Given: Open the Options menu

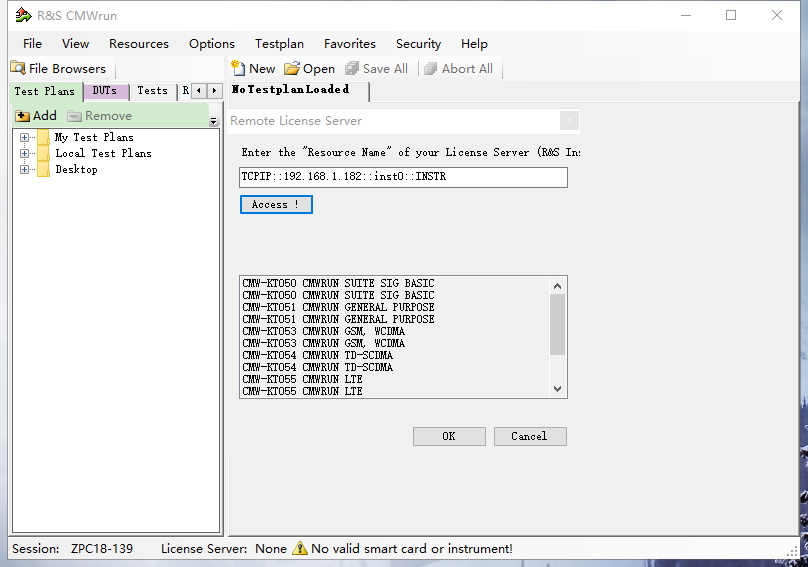Looking at the screenshot, I should point(212,44).
